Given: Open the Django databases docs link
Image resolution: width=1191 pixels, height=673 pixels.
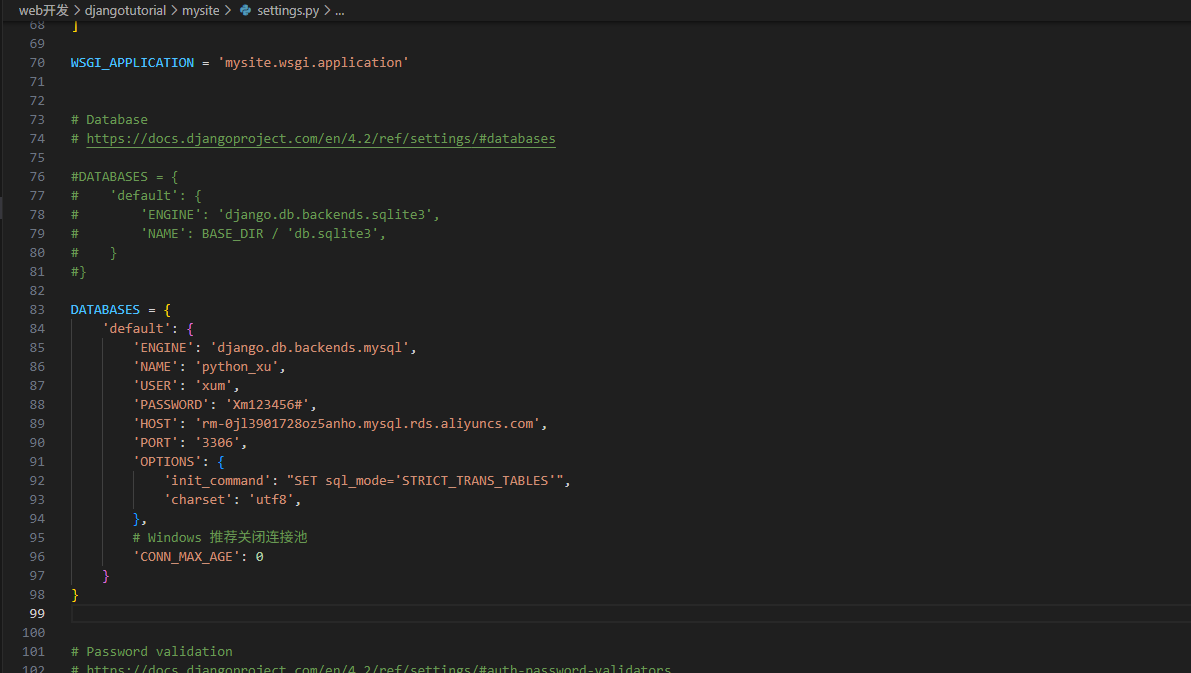Looking at the screenshot, I should click(320, 139).
